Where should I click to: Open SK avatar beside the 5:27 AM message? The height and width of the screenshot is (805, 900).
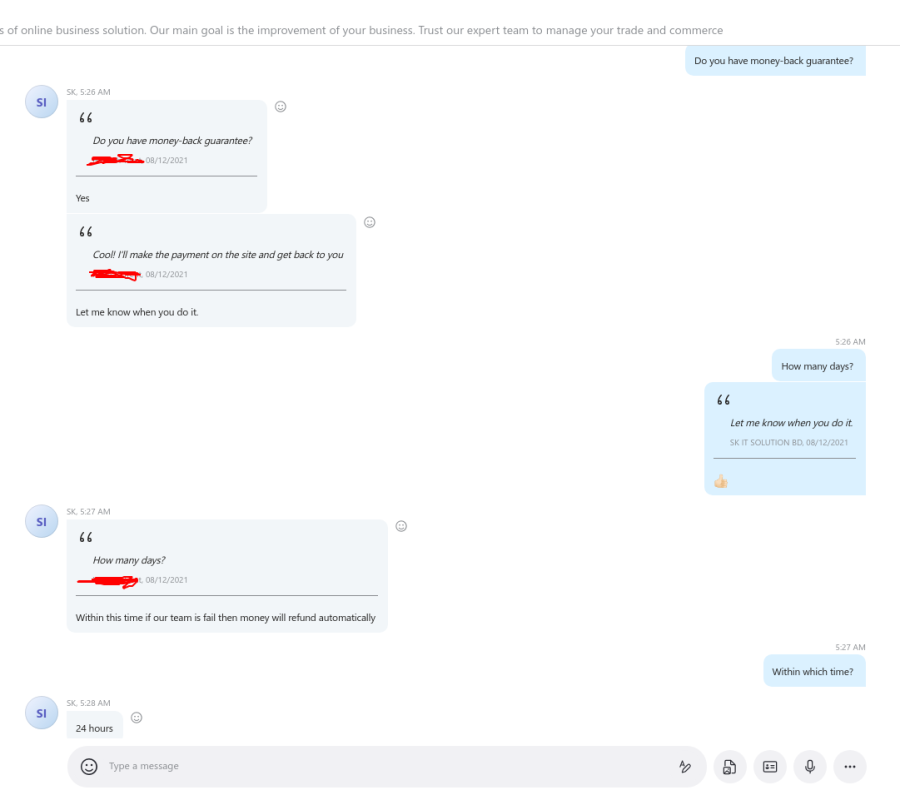(x=41, y=521)
